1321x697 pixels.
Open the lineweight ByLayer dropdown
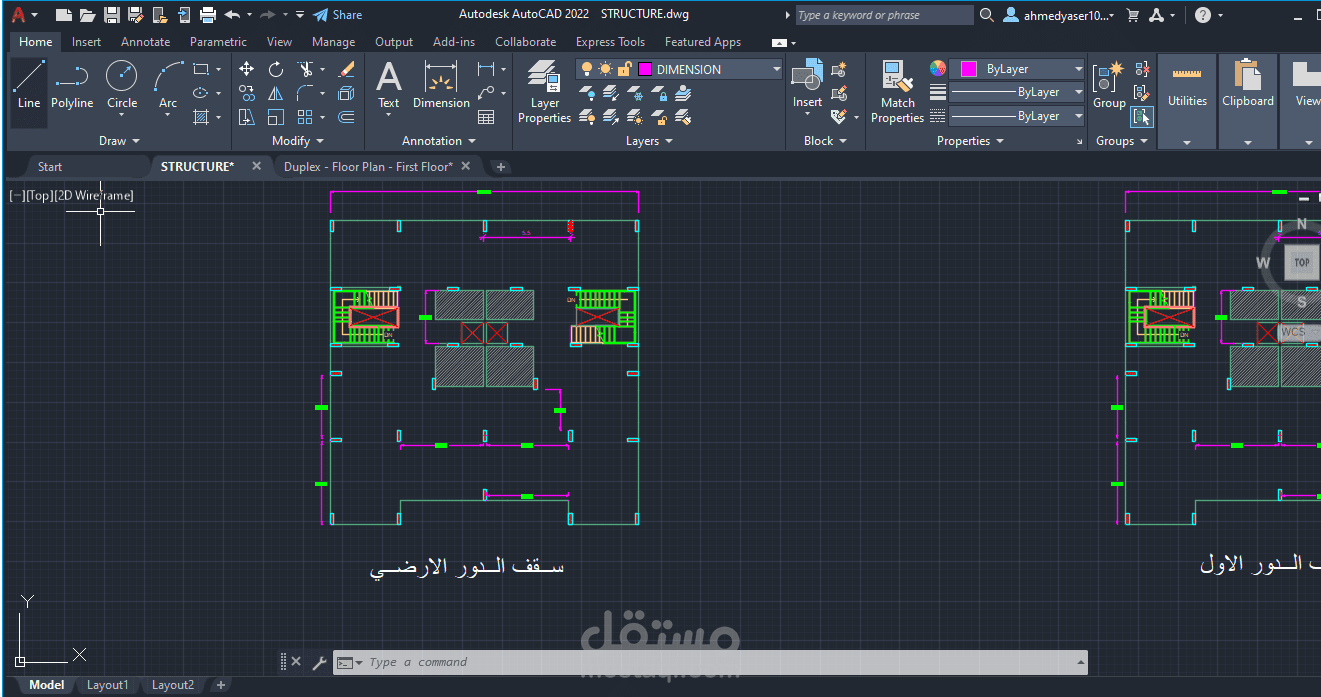coord(1078,92)
